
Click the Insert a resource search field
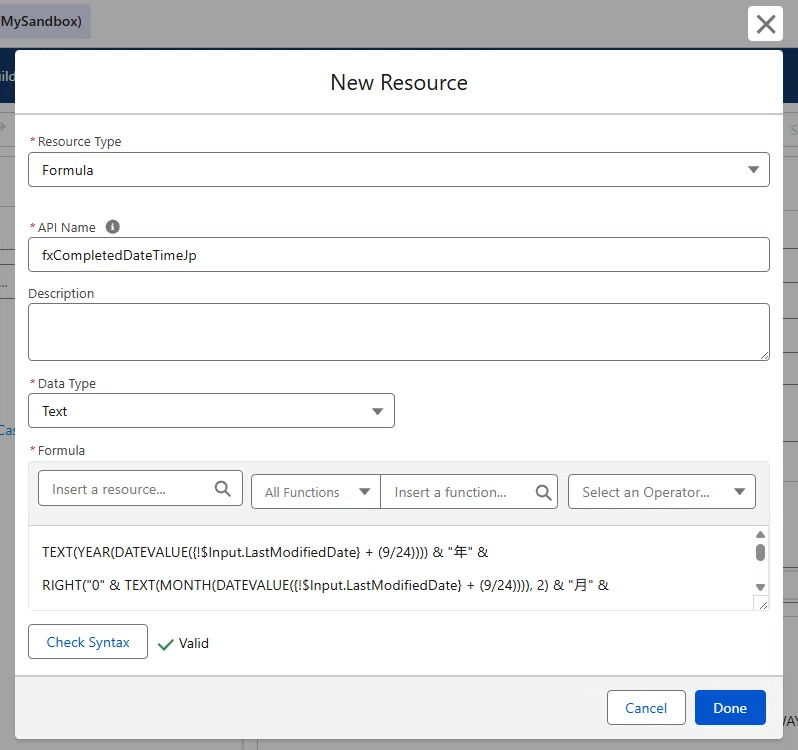[x=140, y=488]
